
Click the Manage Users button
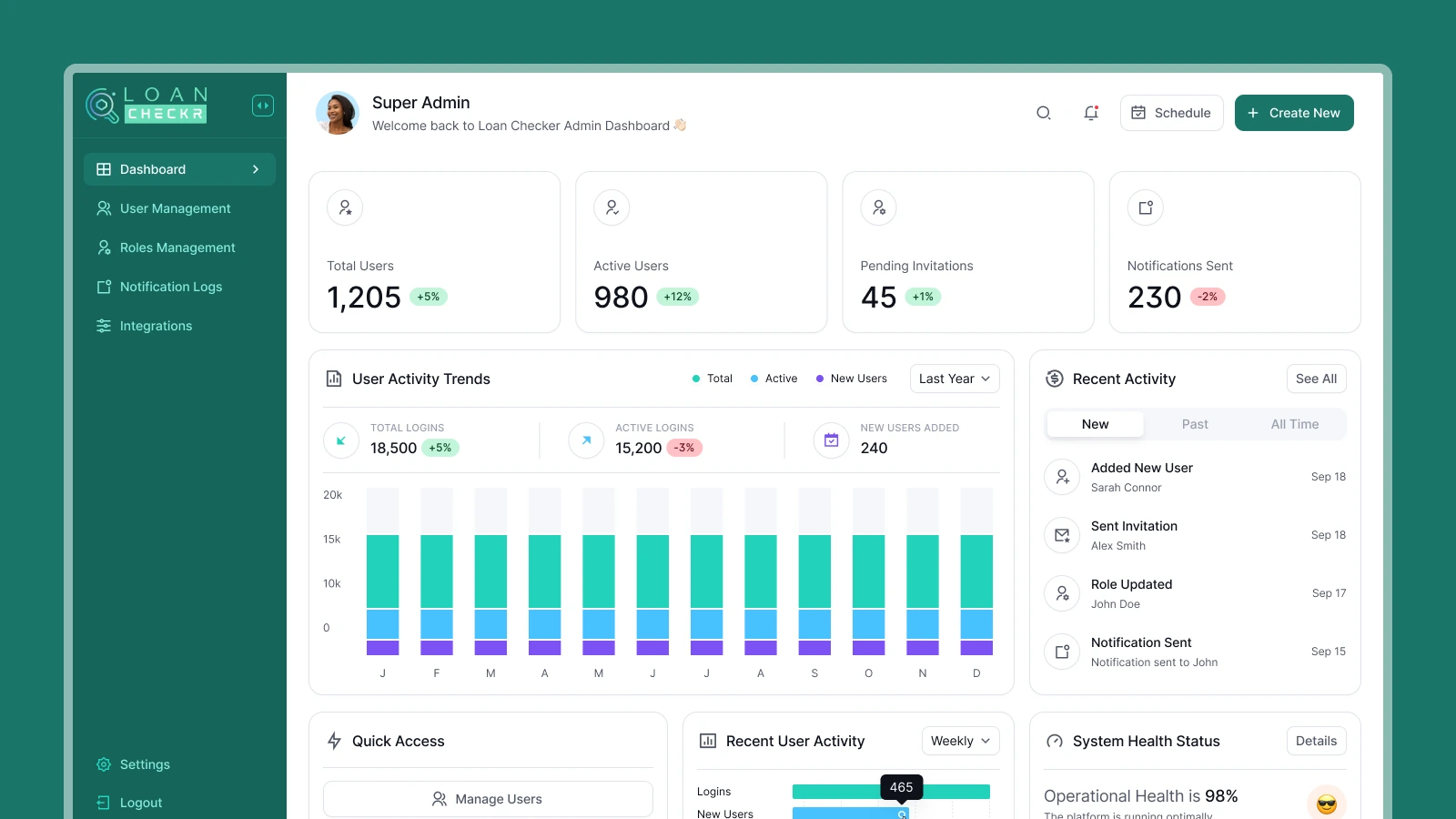(488, 799)
